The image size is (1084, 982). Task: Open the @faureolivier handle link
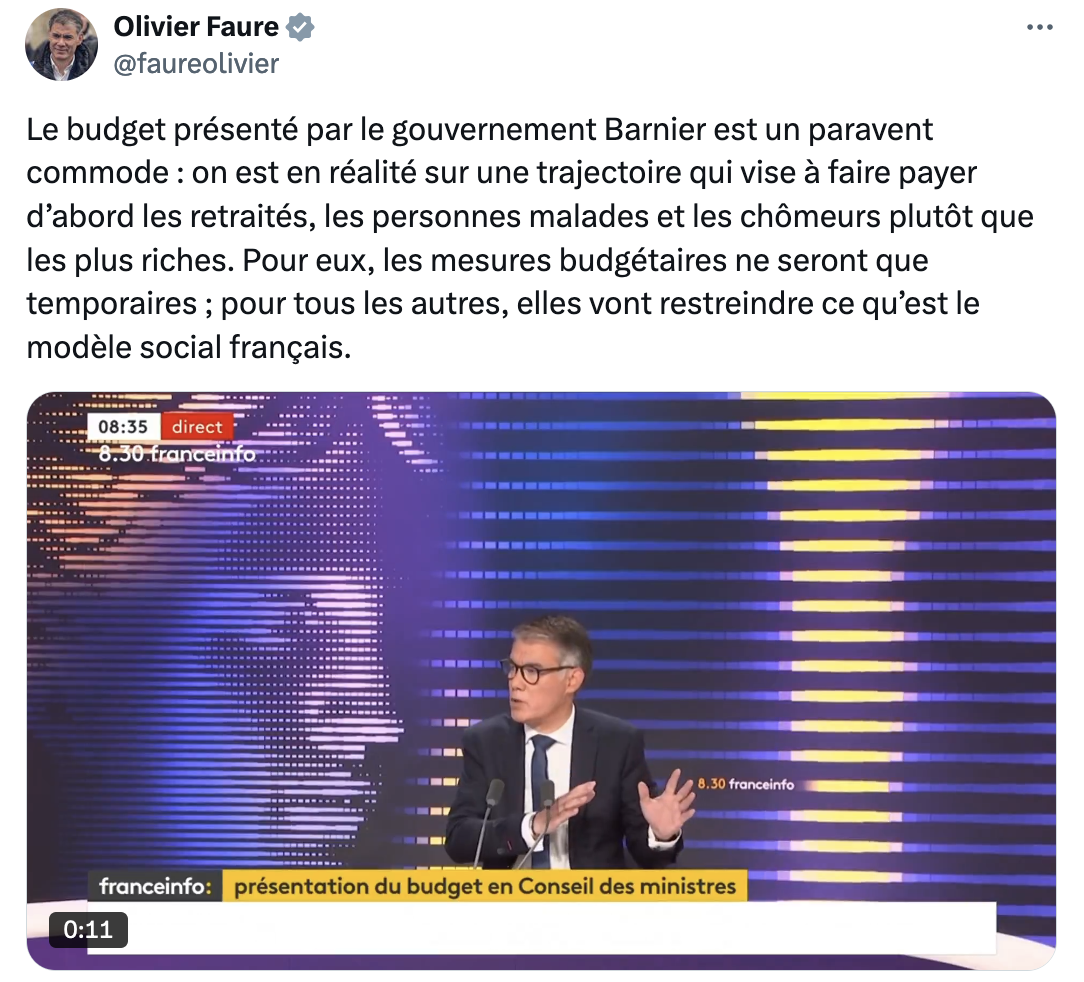(196, 64)
